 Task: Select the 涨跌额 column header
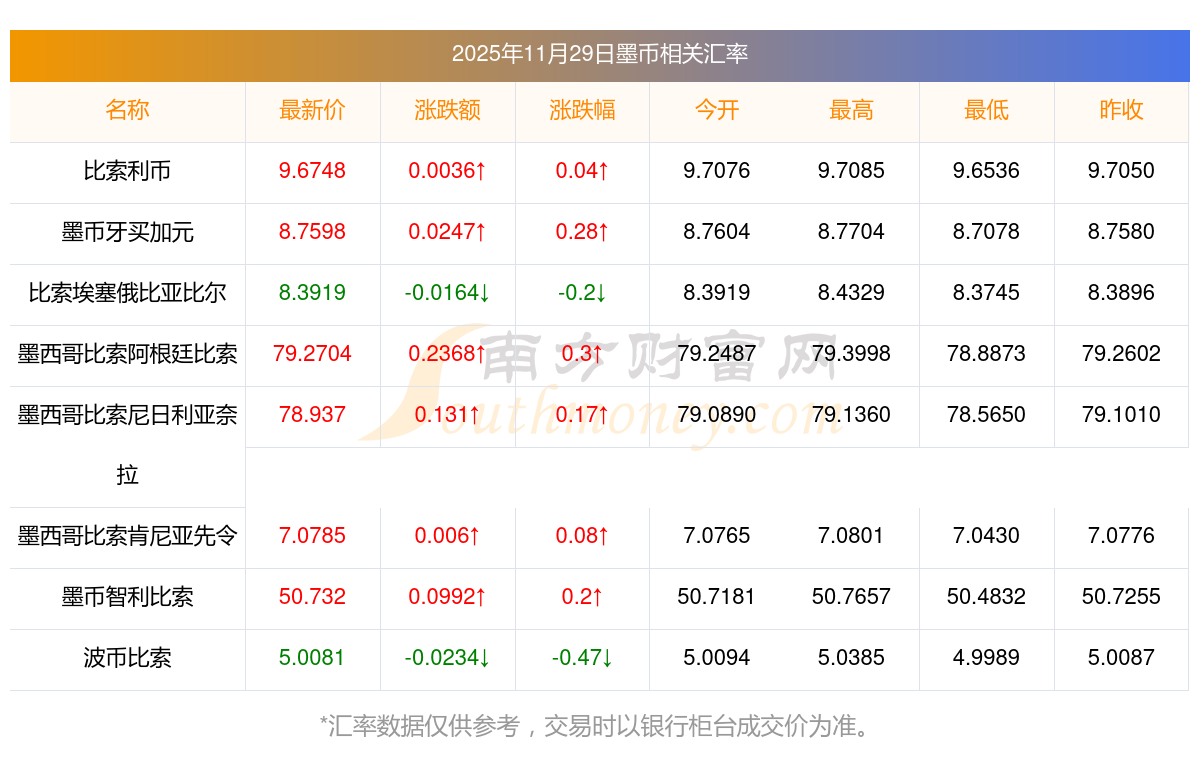click(x=447, y=111)
